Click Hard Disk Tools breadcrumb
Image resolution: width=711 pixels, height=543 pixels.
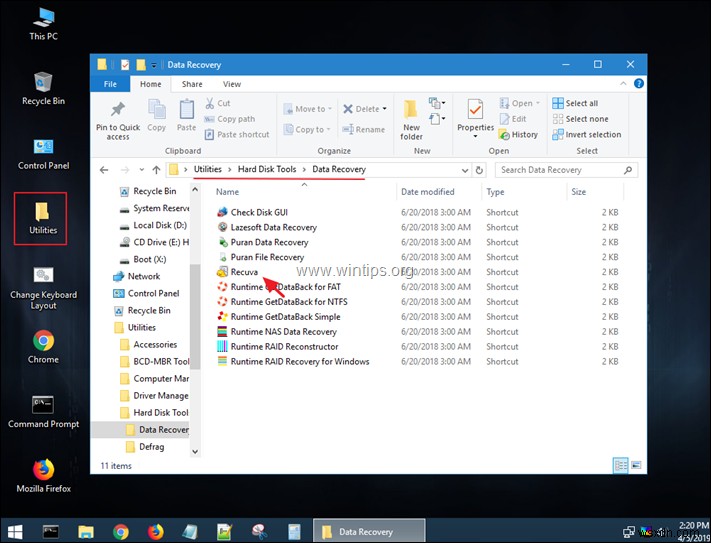coord(267,169)
